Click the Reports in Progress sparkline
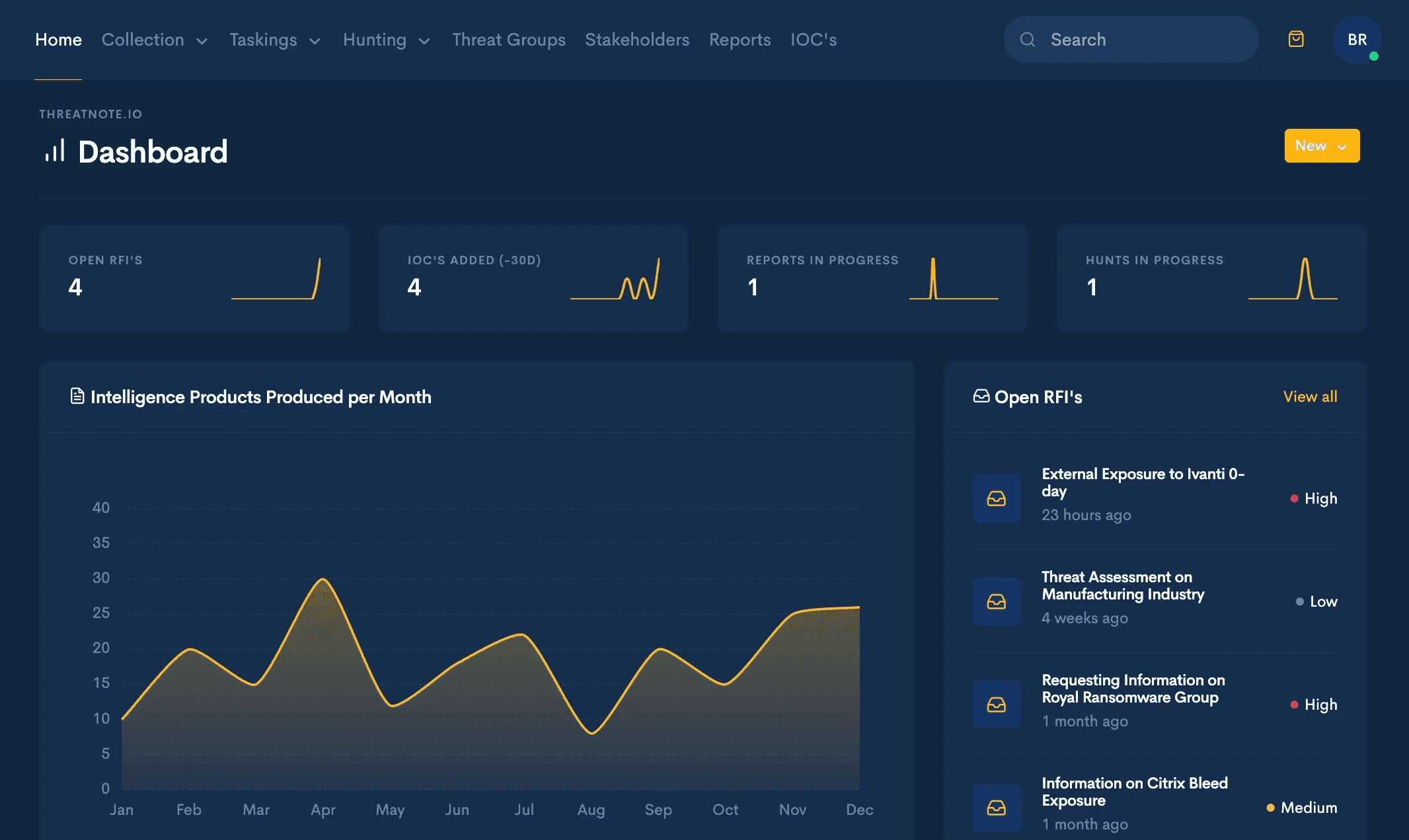The height and width of the screenshot is (840, 1409). tap(954, 278)
